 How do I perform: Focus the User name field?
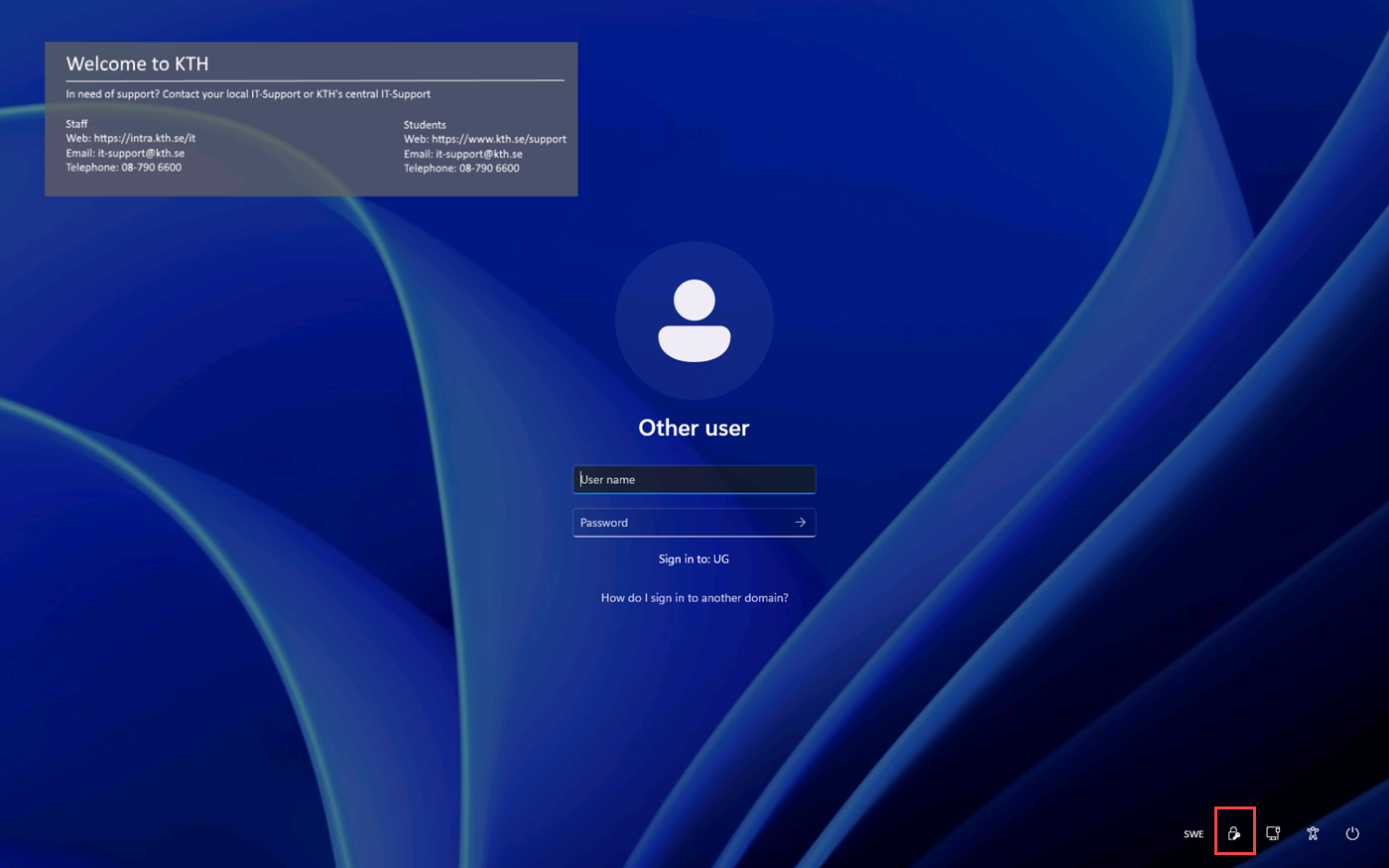[x=694, y=479]
